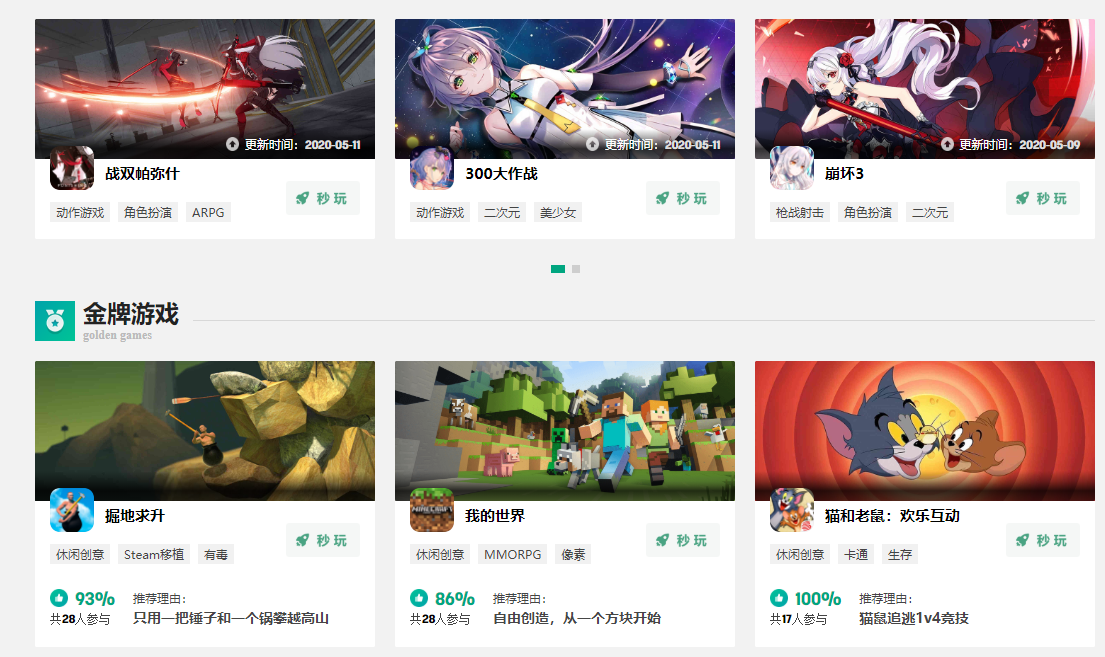Select the 我的世界 Minecraft block icon

tap(432, 510)
